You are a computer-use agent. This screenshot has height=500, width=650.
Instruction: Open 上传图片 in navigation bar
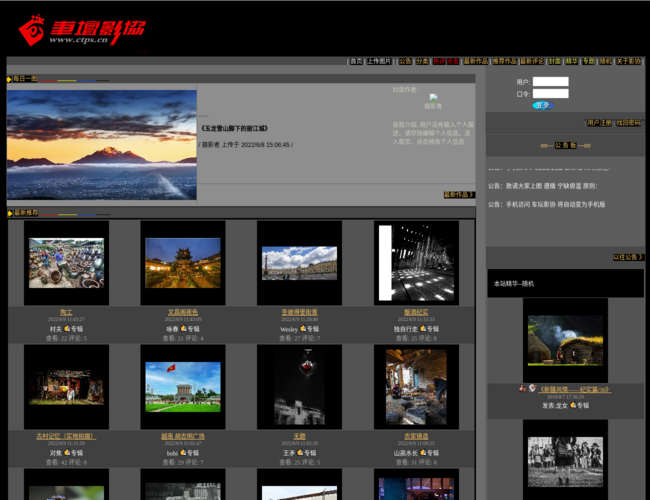(x=379, y=61)
